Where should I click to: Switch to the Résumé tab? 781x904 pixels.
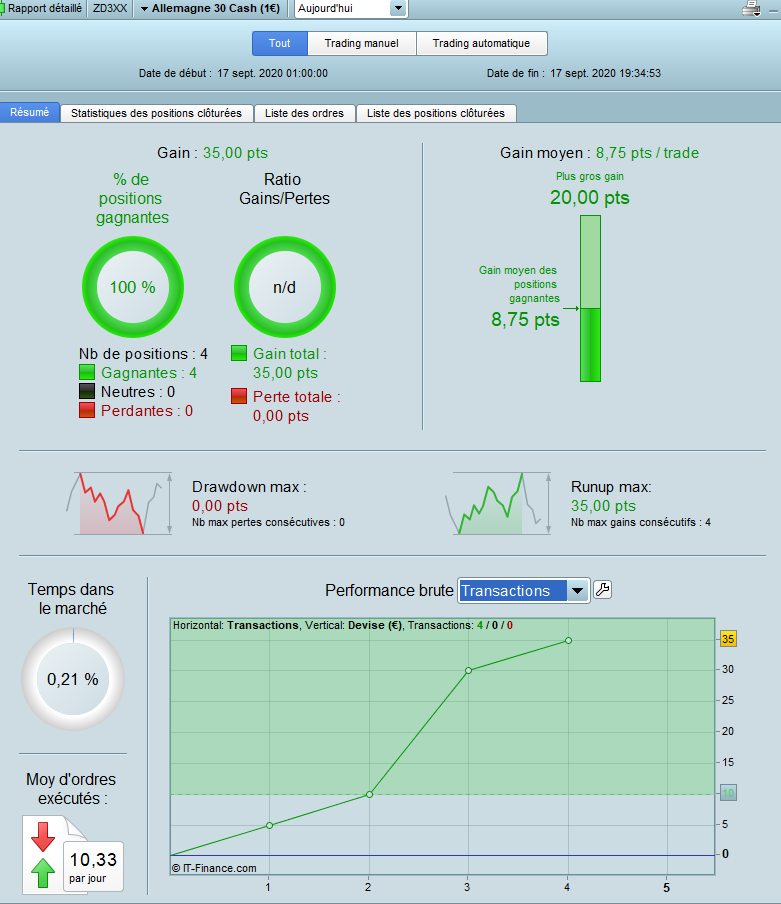[29, 112]
